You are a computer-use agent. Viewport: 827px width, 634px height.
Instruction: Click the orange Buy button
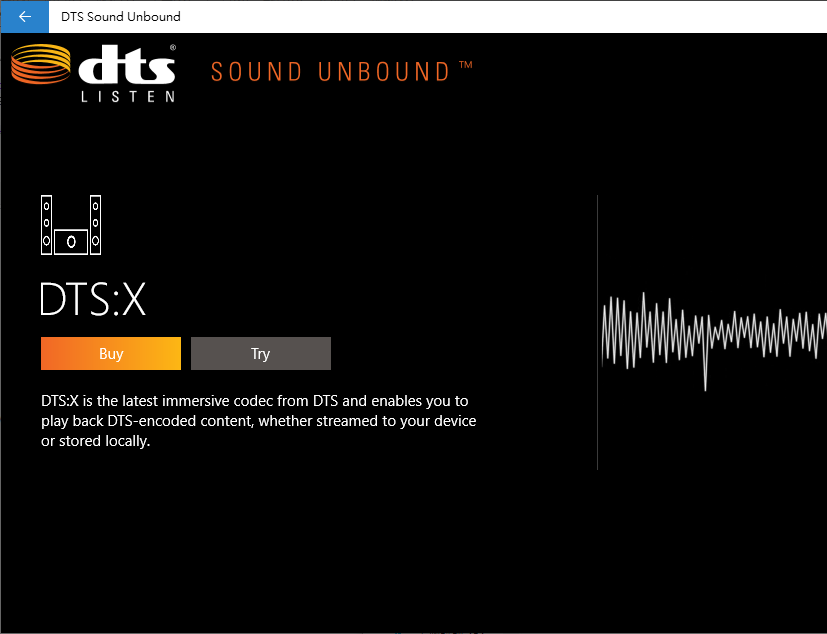point(111,353)
